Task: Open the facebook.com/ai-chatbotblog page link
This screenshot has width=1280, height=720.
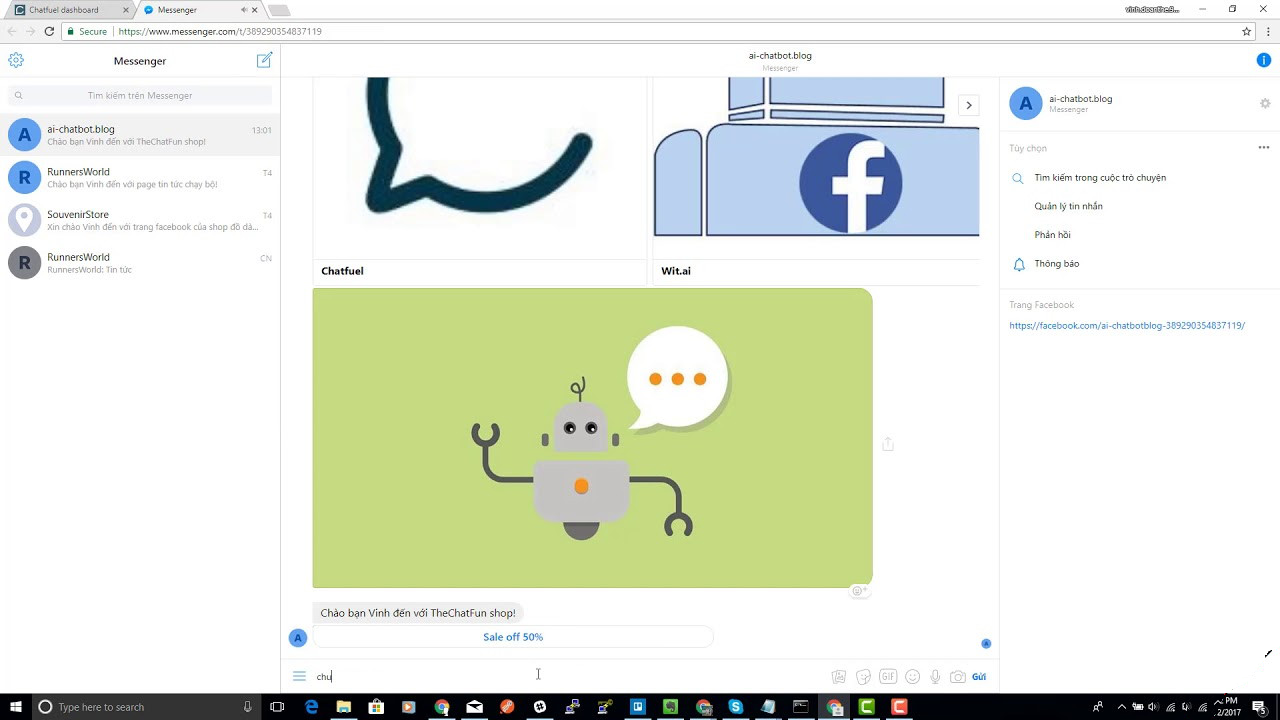Action: point(1127,326)
